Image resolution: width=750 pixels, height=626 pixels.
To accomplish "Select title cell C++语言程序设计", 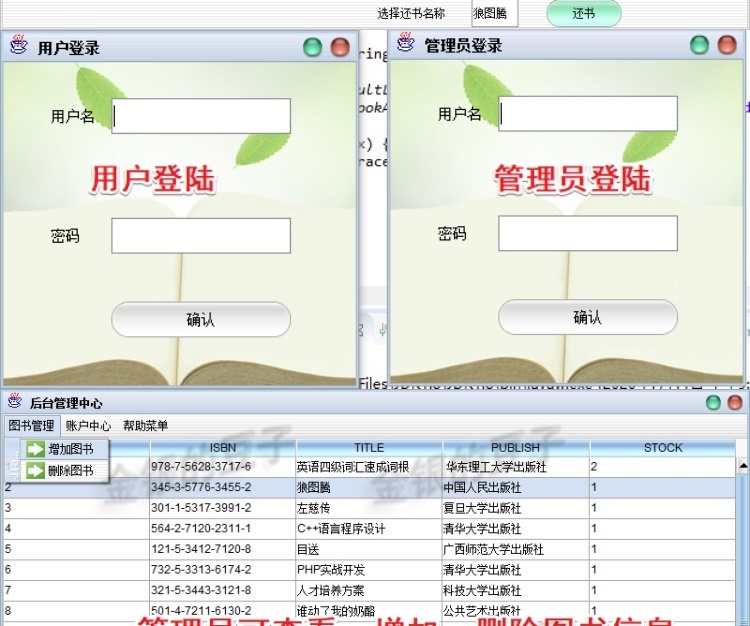I will (369, 528).
